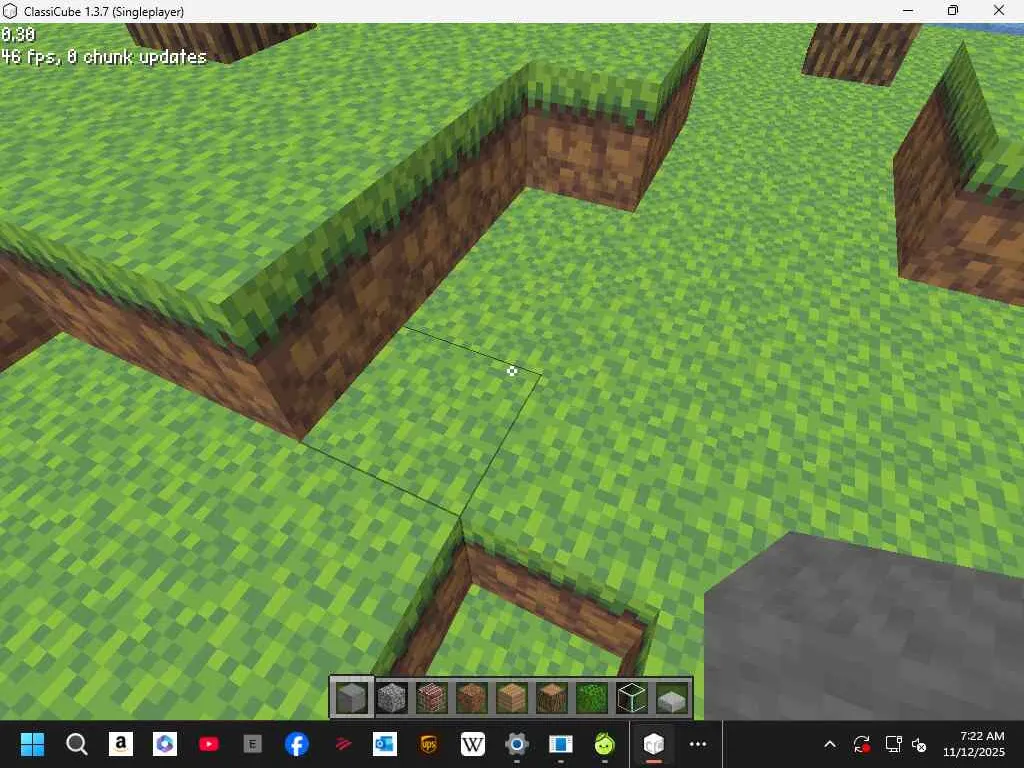Click the ClassiCube title bar app icon
Screen dimensions: 1024x768
pos(10,11)
